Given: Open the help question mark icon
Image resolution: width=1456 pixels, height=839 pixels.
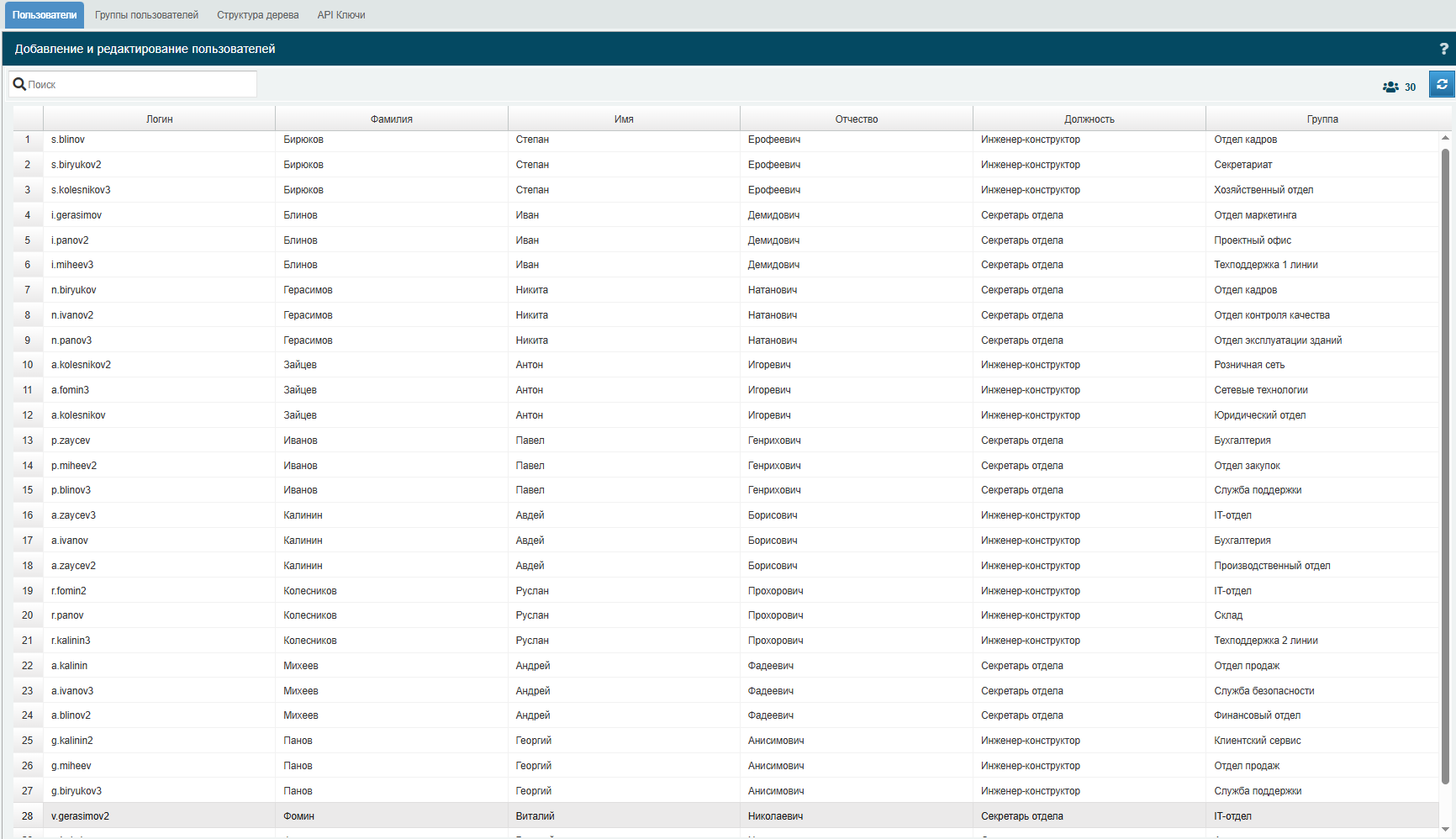Looking at the screenshot, I should click(1444, 49).
